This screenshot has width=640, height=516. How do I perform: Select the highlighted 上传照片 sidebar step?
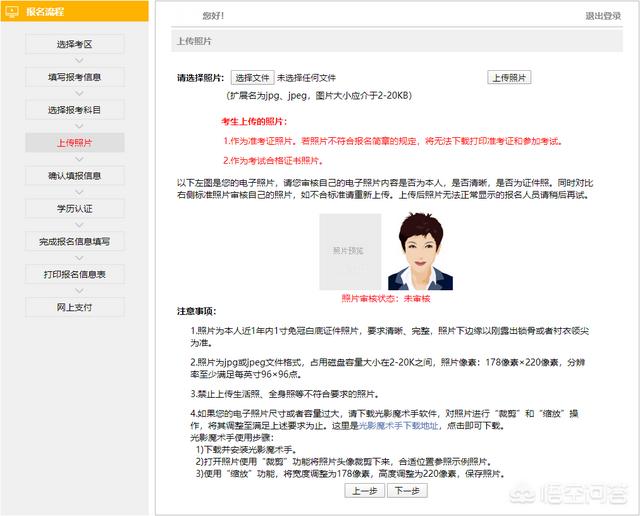coord(75,143)
